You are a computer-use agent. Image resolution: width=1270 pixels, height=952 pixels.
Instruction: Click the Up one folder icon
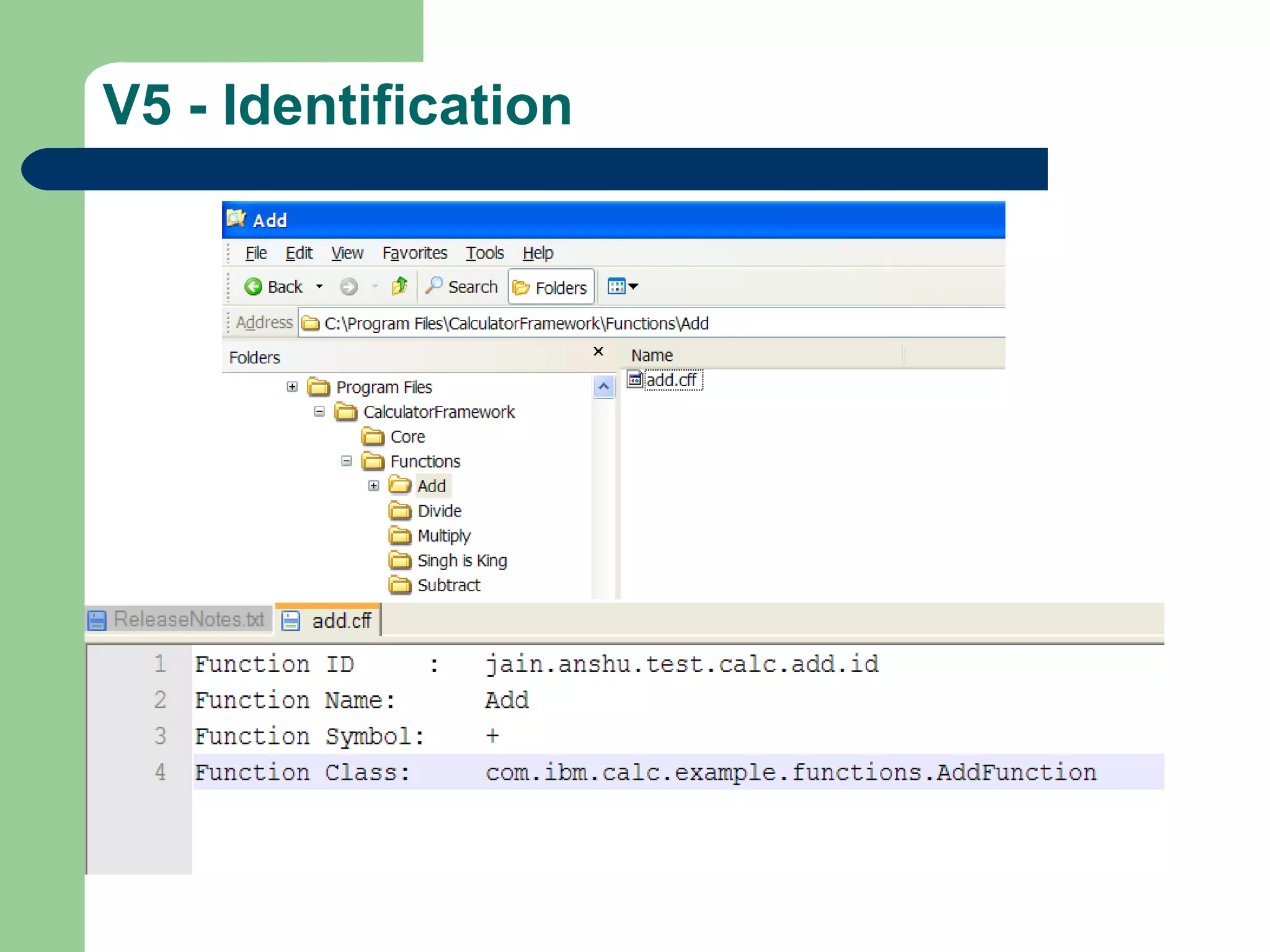399,286
